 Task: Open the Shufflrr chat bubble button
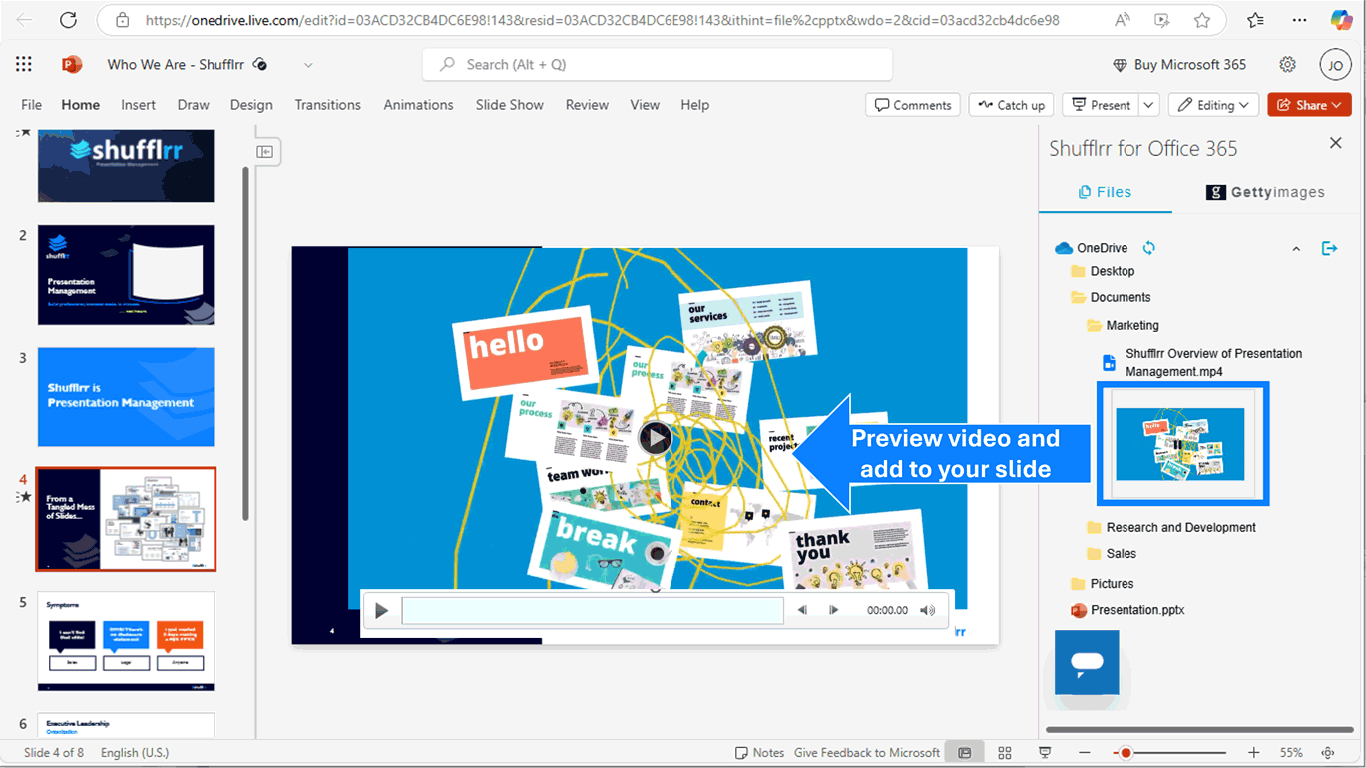click(x=1087, y=662)
